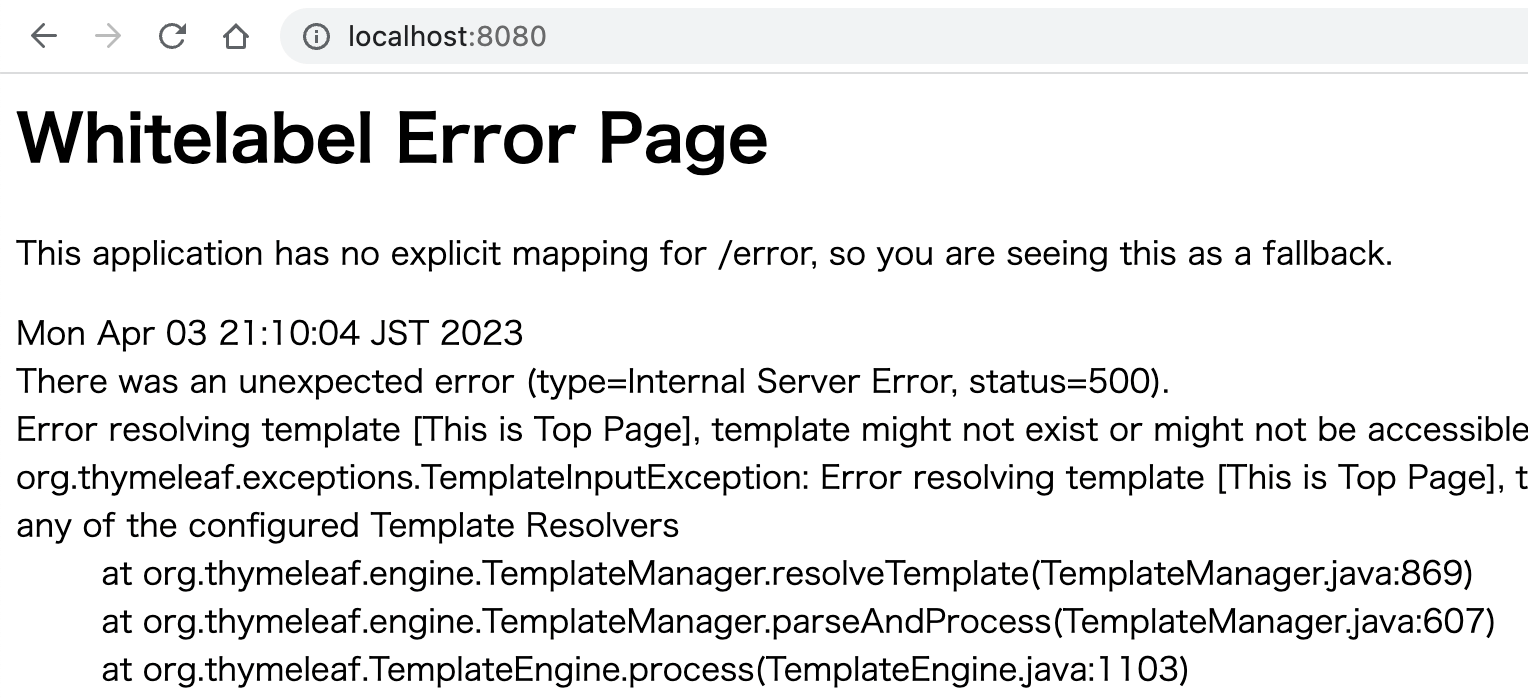Click the TemplateManager.resolveTemplate stack trace line

(x=787, y=573)
